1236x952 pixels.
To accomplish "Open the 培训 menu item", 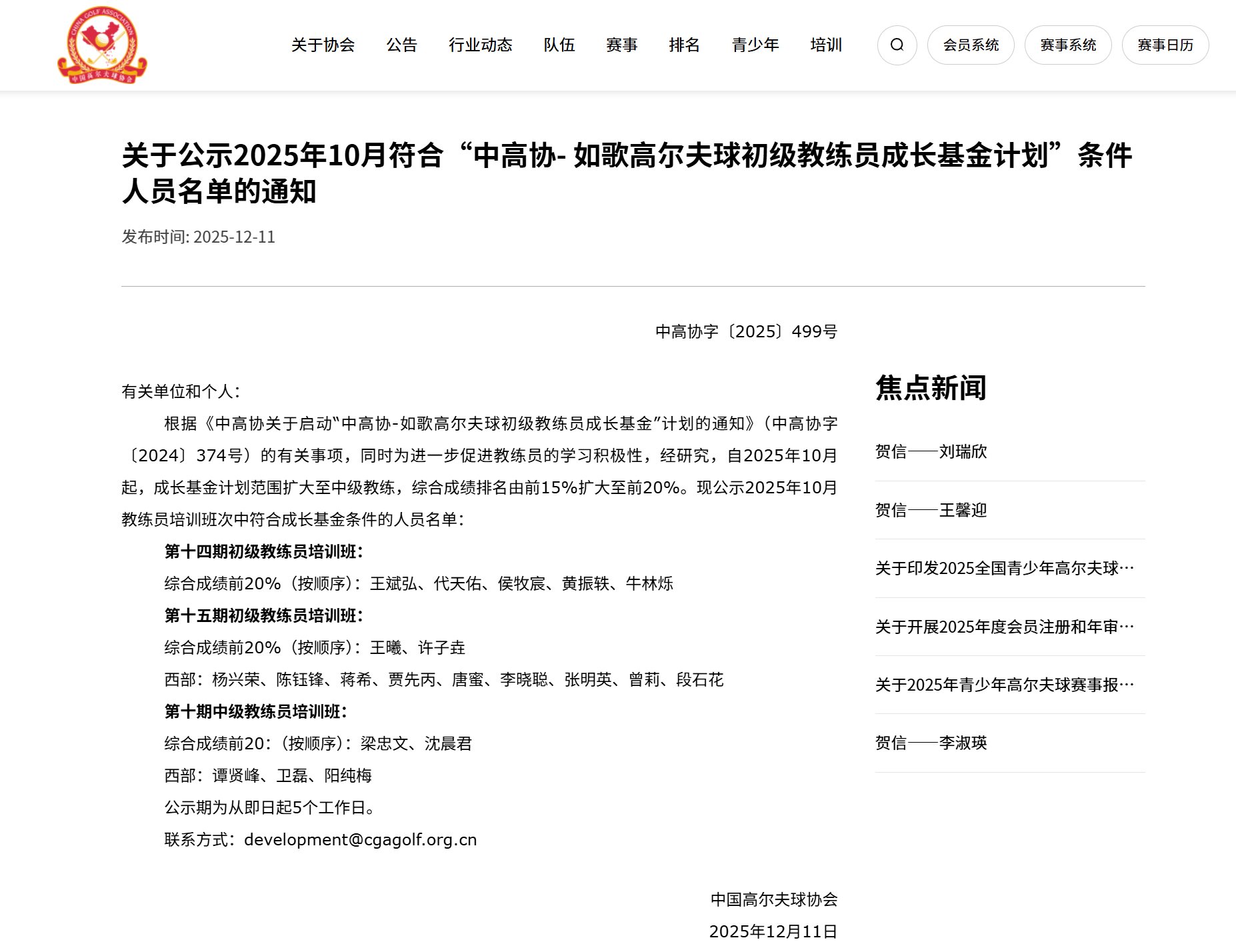I will 826,45.
